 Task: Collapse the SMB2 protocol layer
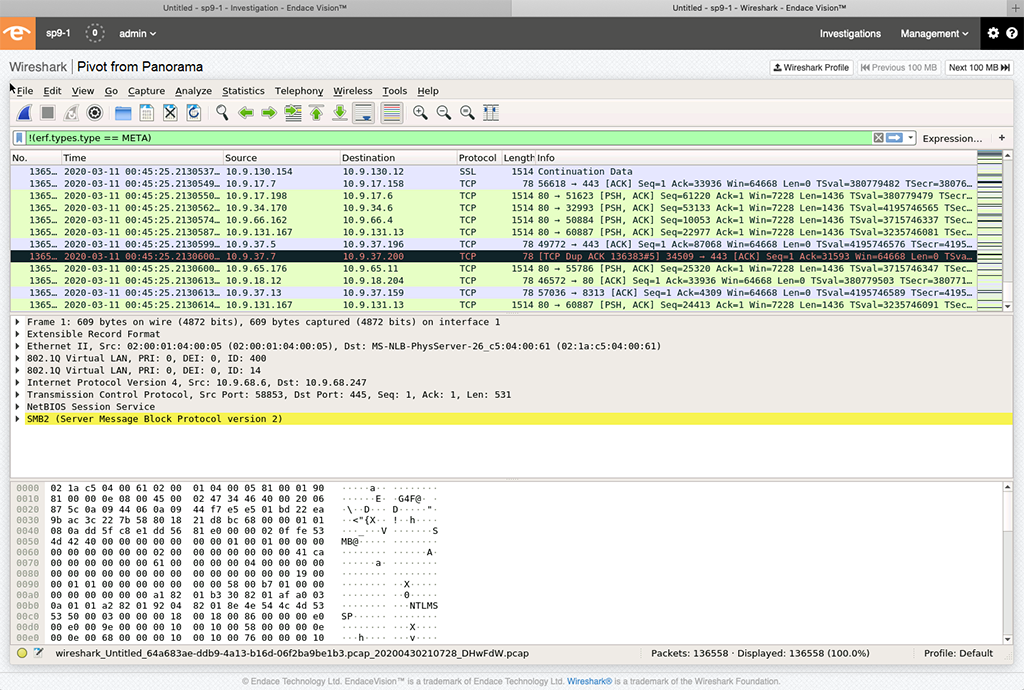tap(17, 419)
